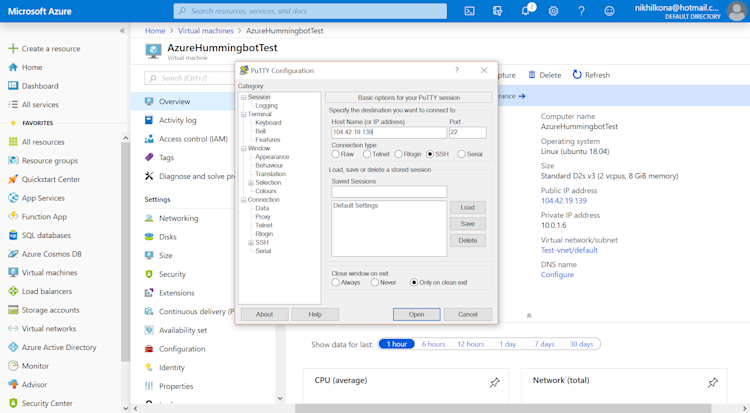The image size is (750, 413).
Task: Set close window on exit to Never
Action: [375, 282]
